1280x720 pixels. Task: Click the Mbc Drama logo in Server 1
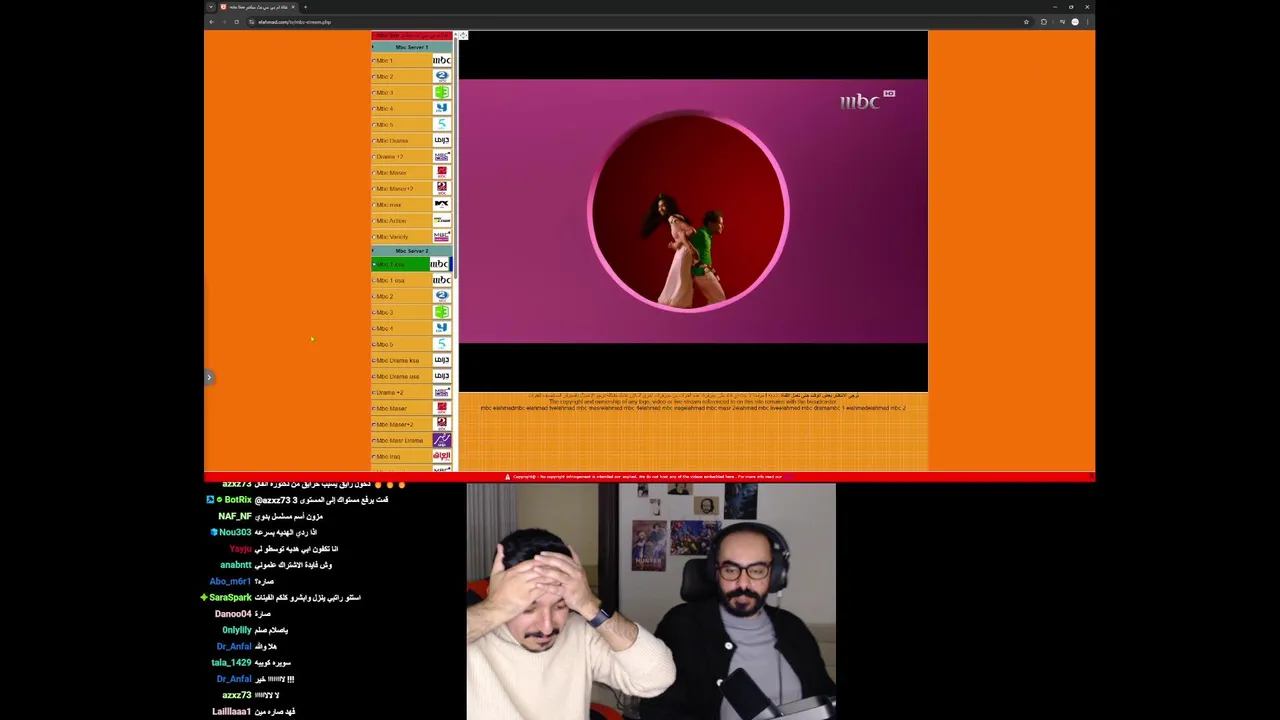pyautogui.click(x=441, y=140)
